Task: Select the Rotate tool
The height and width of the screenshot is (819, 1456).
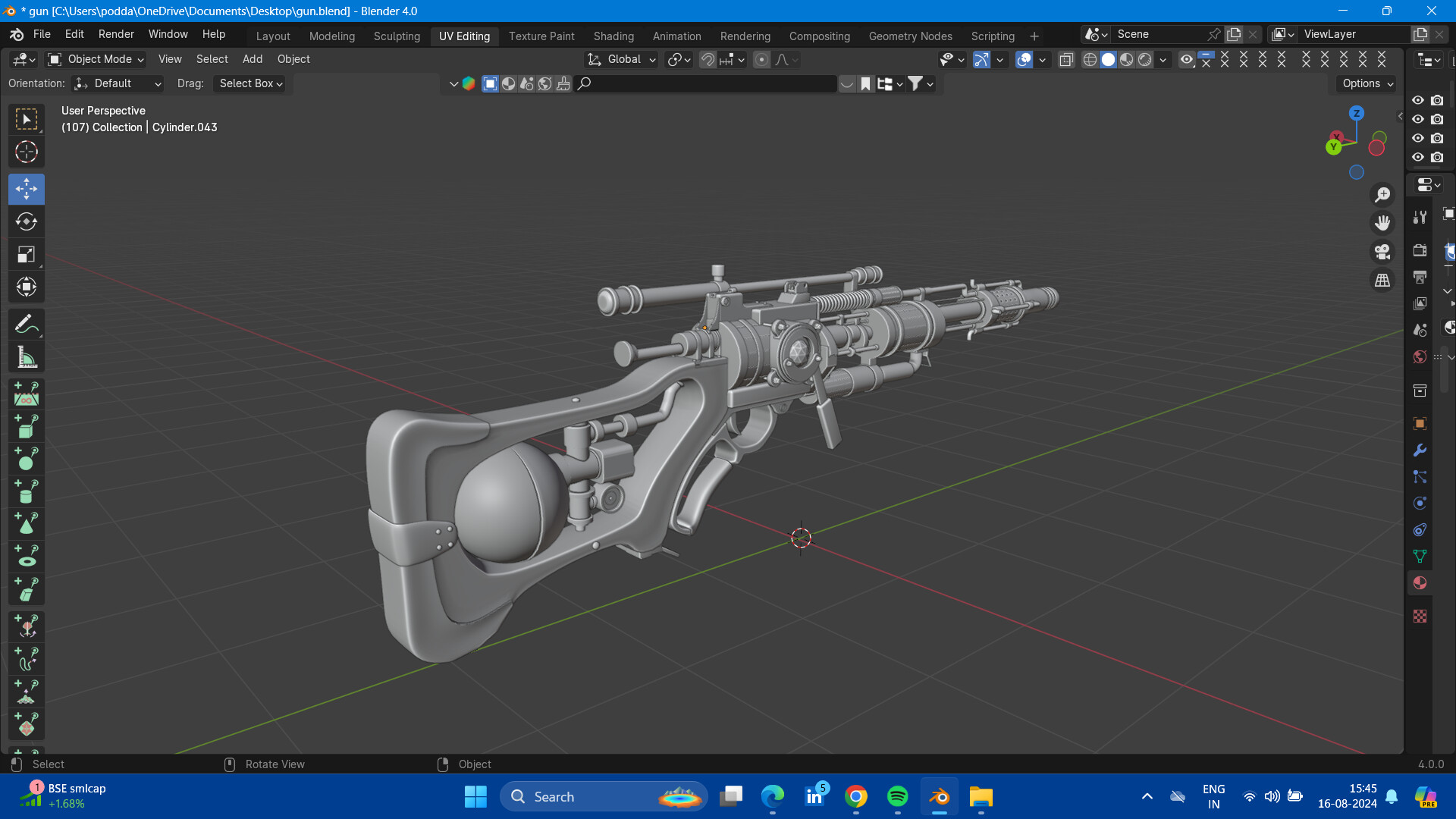Action: pyautogui.click(x=27, y=221)
